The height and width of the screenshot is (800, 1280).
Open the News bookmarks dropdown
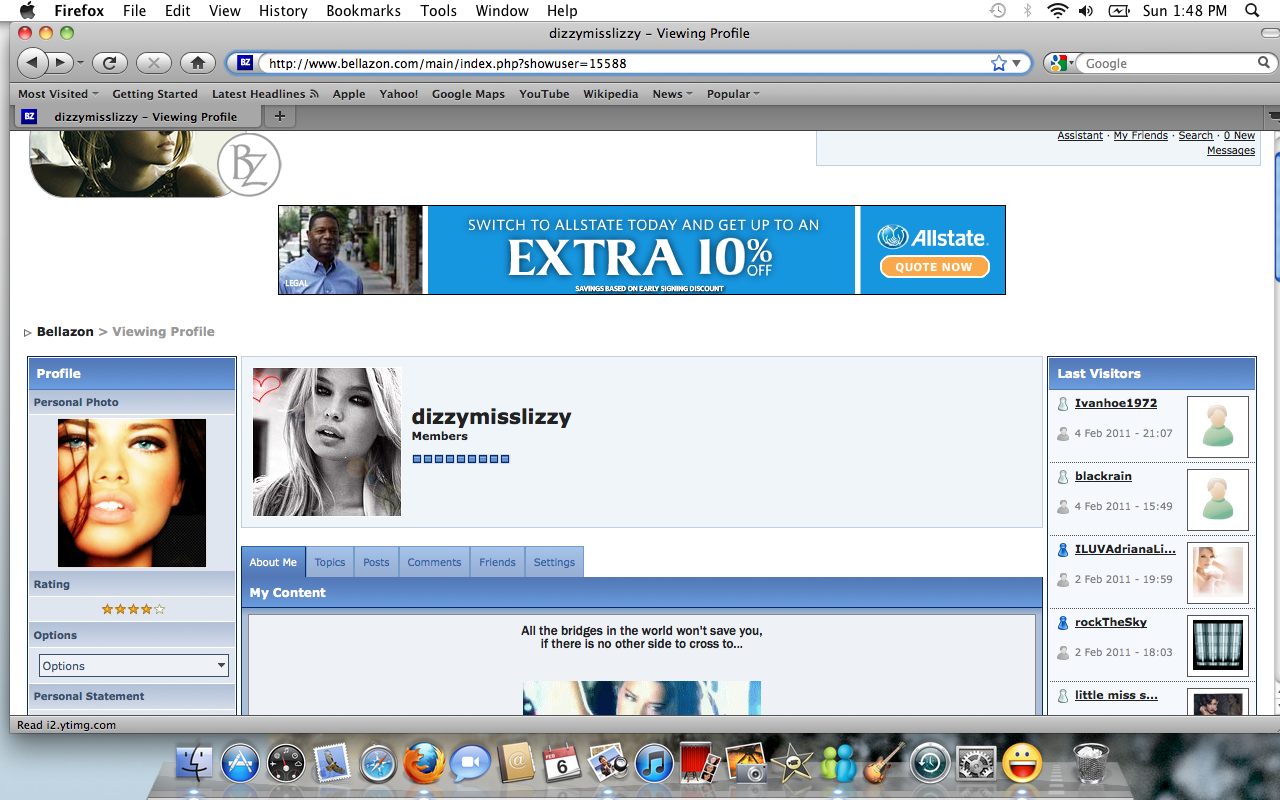pyautogui.click(x=673, y=94)
